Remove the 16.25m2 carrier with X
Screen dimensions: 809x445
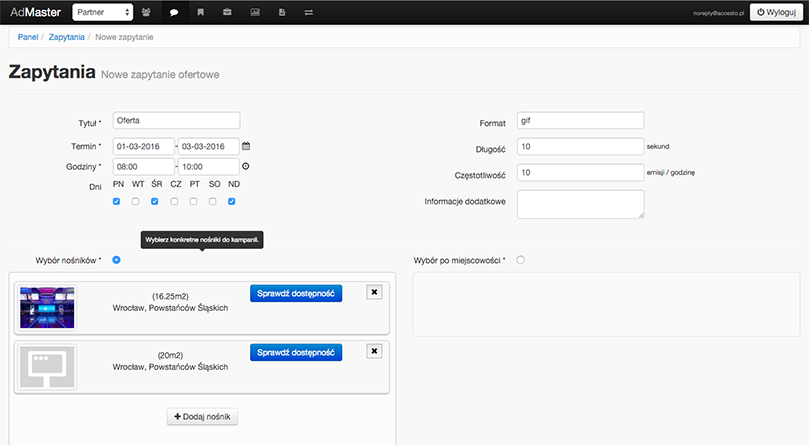click(374, 292)
